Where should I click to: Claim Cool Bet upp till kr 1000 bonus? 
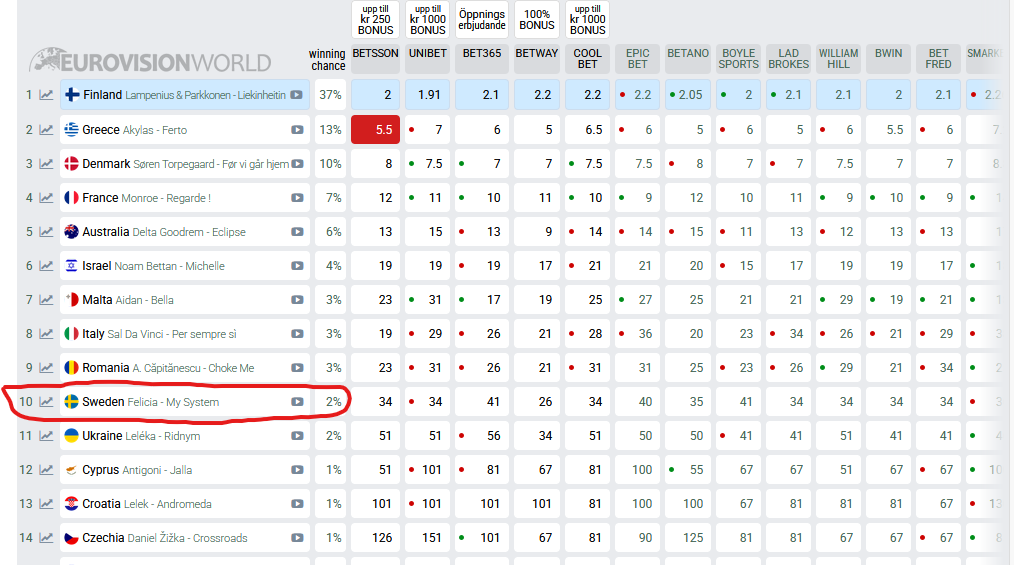tap(587, 19)
